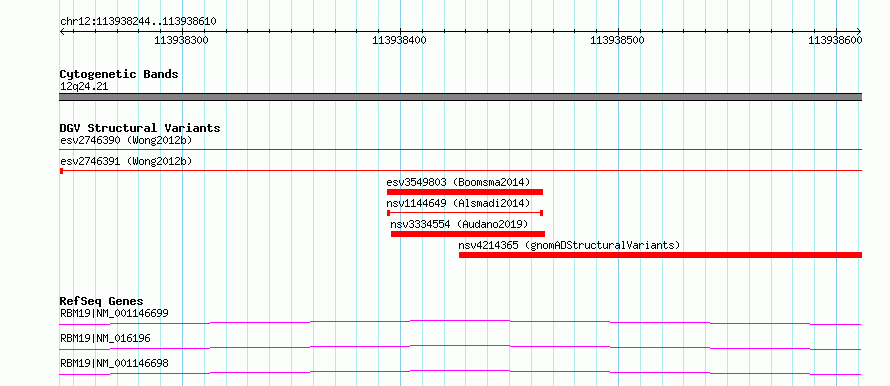Collapse the Cytogenetic Bands track header
Image resolution: width=890 pixels, height=386 pixels.
pos(119,74)
